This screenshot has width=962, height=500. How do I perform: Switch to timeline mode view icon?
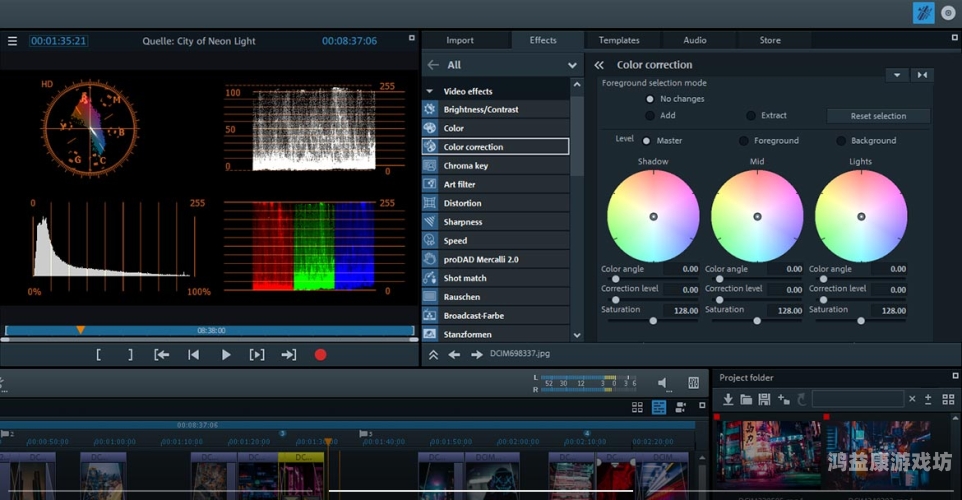[x=659, y=407]
